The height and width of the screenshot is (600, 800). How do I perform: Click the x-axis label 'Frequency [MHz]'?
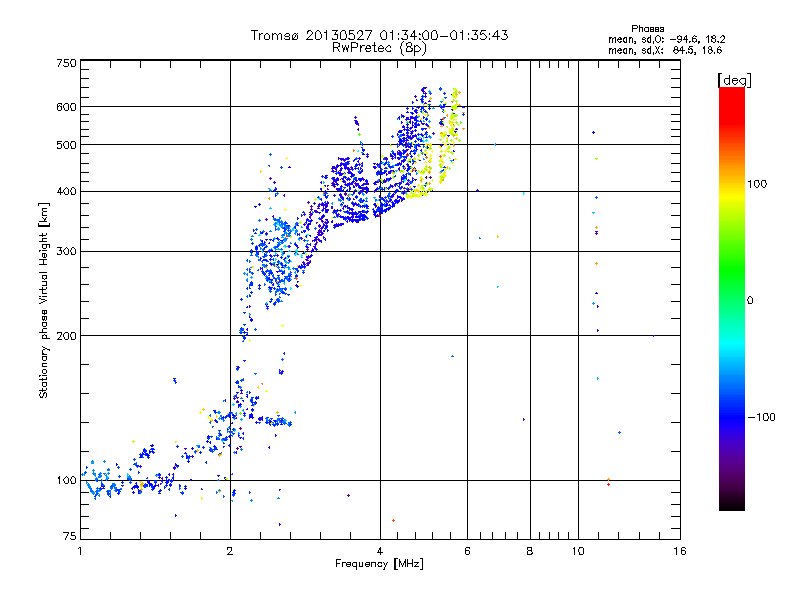pos(379,564)
